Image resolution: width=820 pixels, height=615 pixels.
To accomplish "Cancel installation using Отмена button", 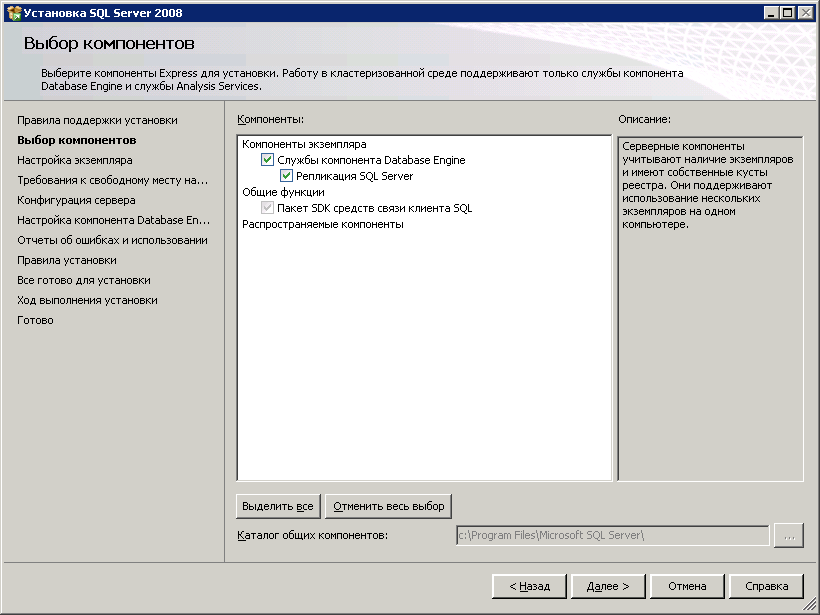I will [x=687, y=586].
